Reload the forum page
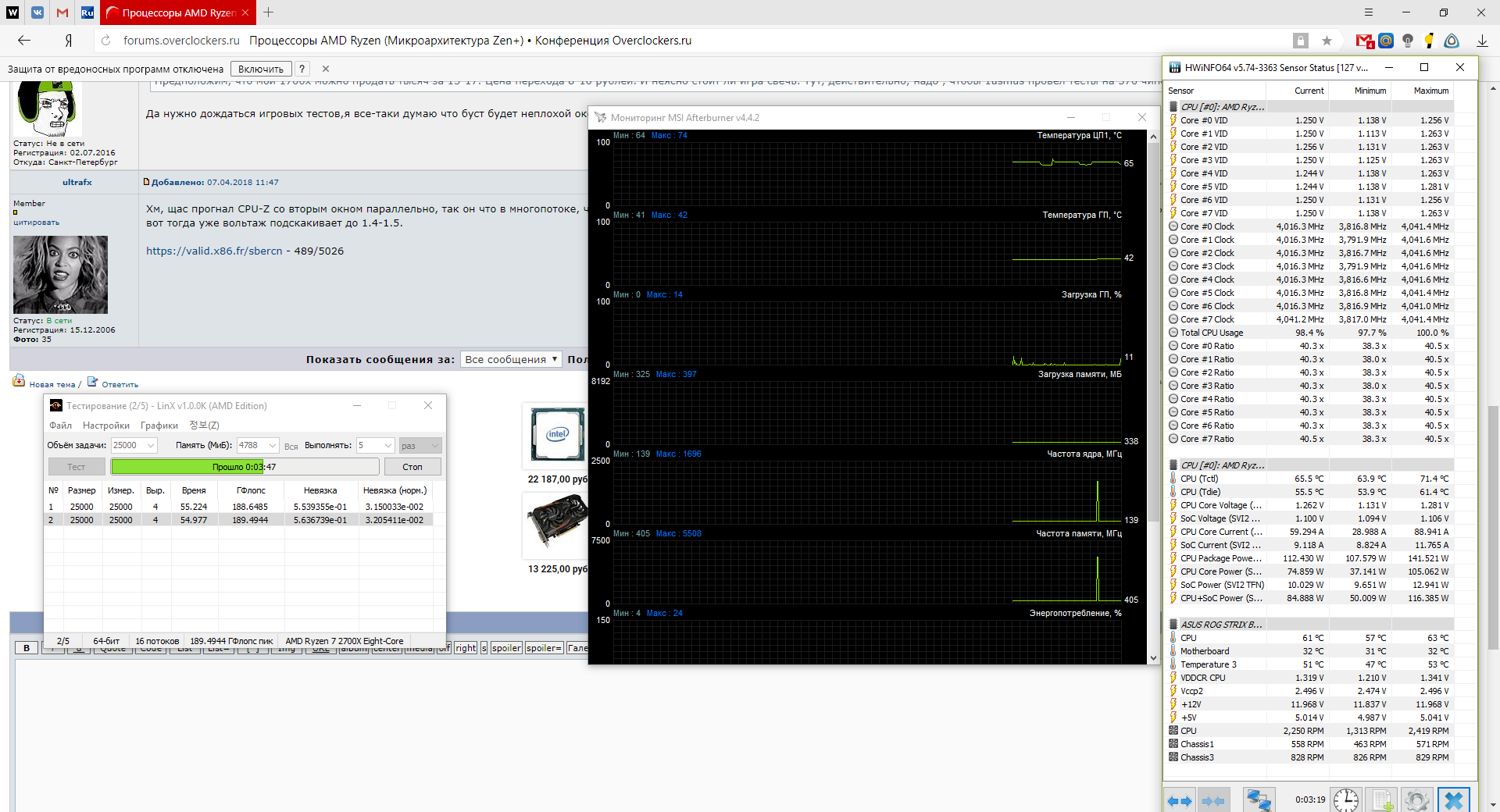Screen dimensions: 1500x812 pos(106,41)
